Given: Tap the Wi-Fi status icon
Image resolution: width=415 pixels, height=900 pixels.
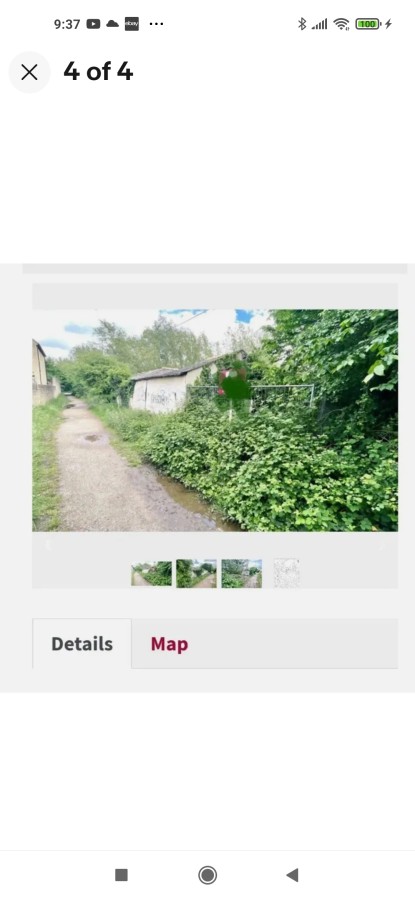Looking at the screenshot, I should [x=342, y=24].
